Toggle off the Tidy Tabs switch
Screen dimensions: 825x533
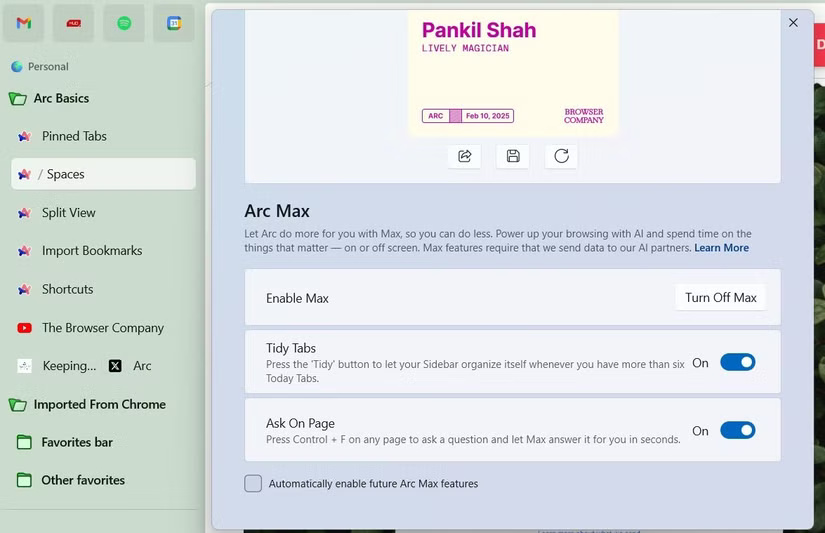(x=738, y=363)
